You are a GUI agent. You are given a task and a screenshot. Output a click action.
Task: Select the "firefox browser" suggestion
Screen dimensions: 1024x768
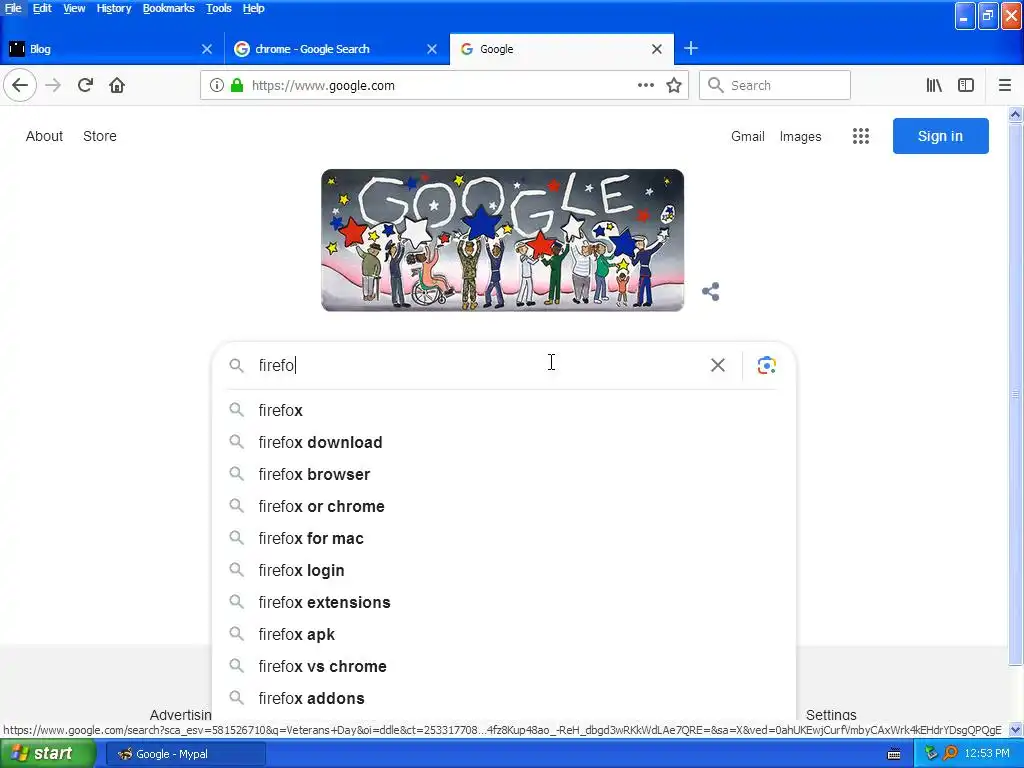pos(504,474)
